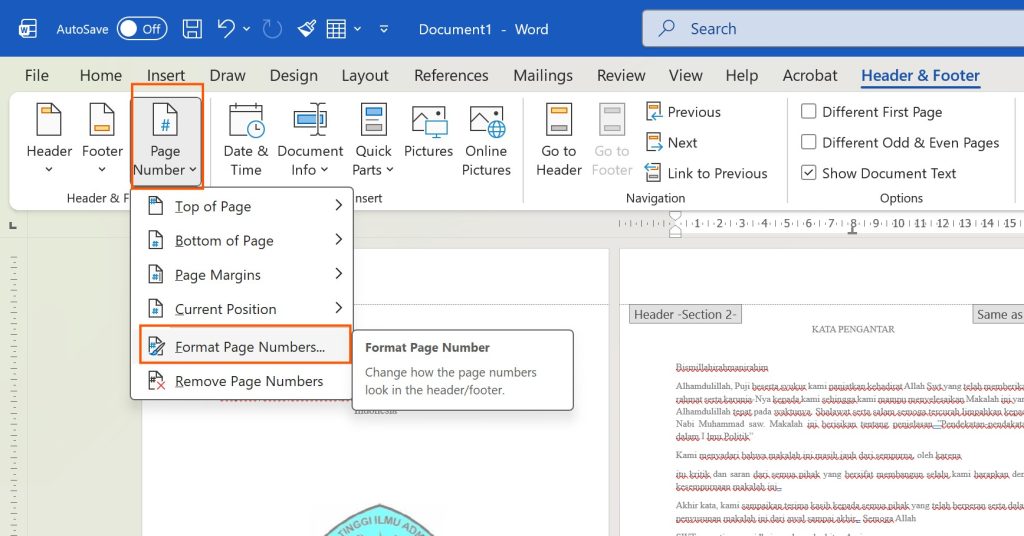
Task: Toggle the AutoSave switch
Action: click(142, 29)
